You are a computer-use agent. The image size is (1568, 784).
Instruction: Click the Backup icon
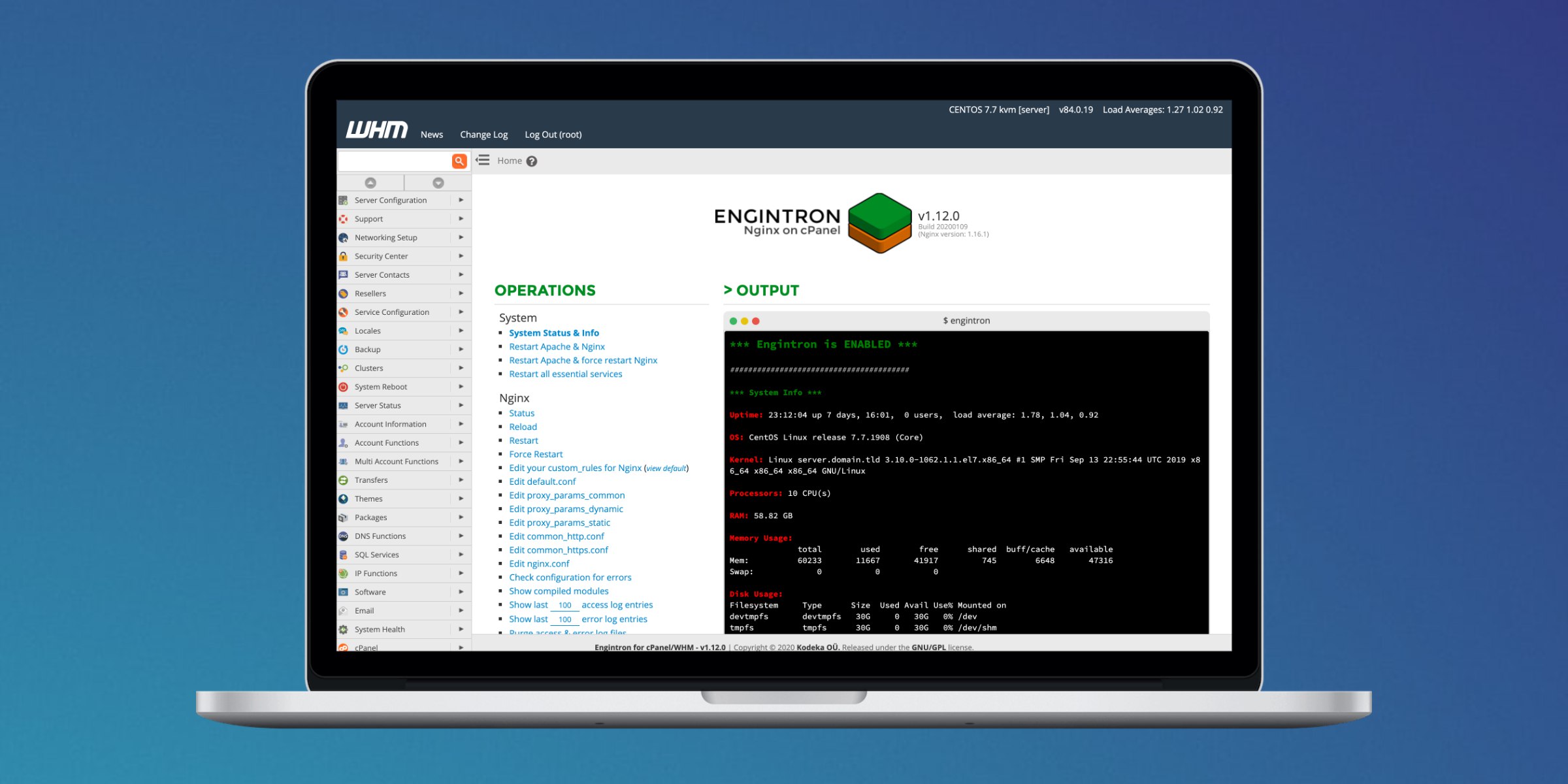343,350
